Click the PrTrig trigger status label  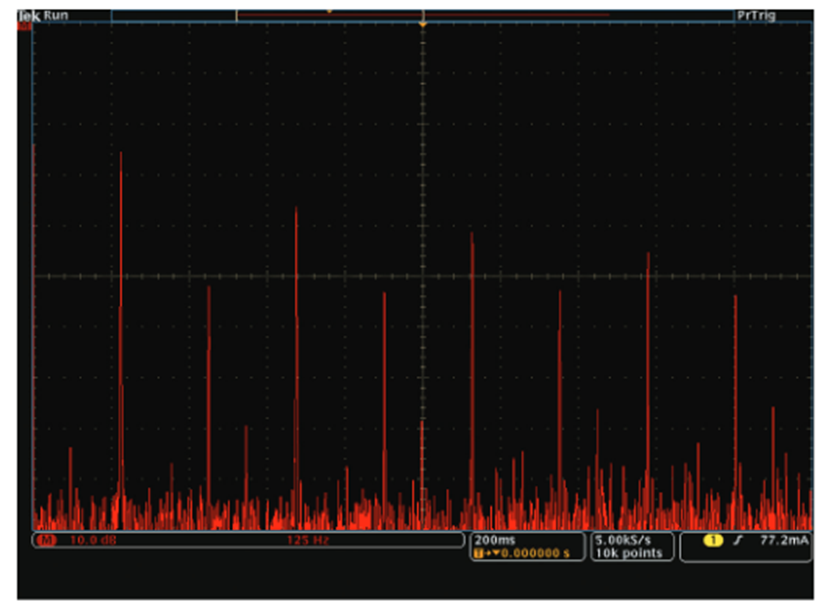(x=755, y=16)
